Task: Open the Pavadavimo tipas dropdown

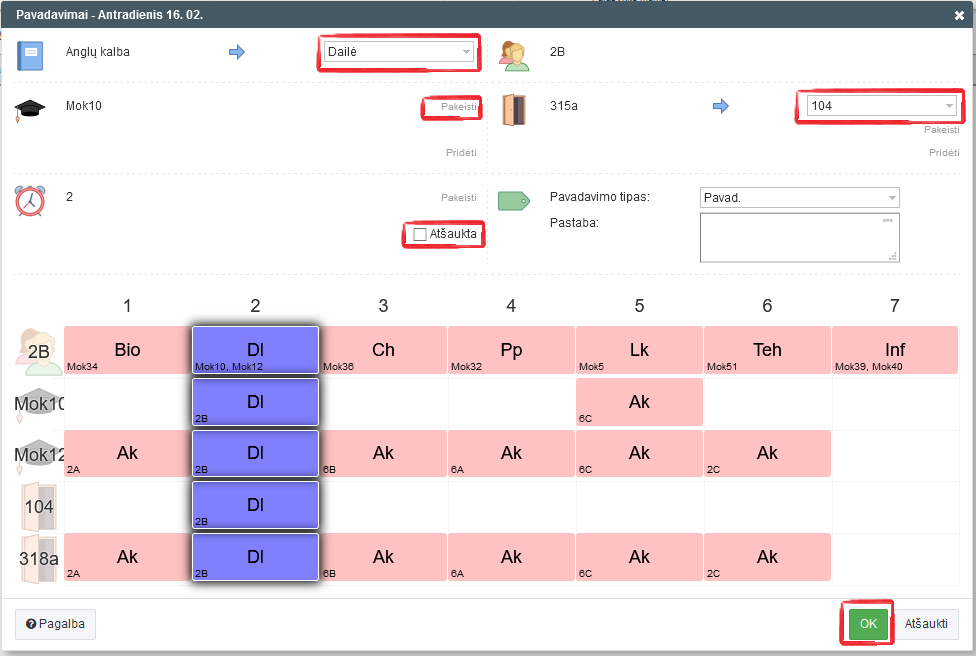Action: pyautogui.click(x=799, y=197)
